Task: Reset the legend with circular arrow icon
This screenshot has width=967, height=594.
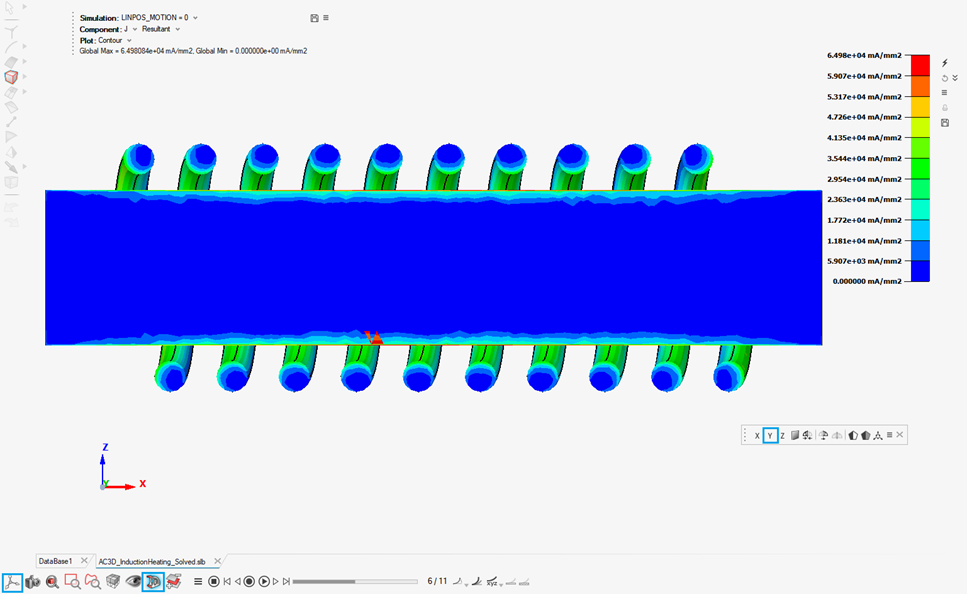Action: [944, 78]
